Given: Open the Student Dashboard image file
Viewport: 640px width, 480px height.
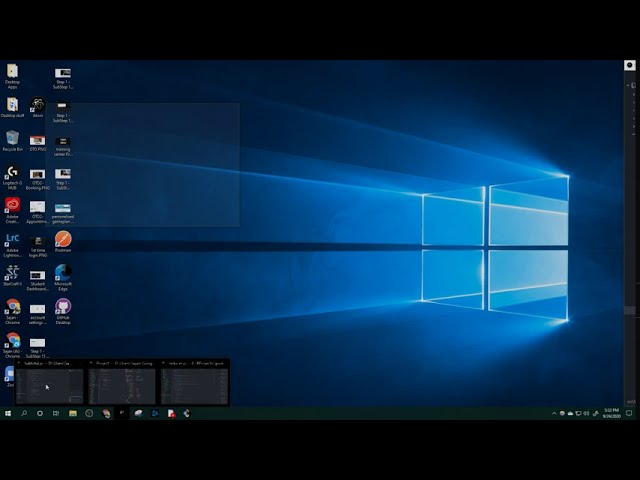Looking at the screenshot, I should tap(38, 275).
